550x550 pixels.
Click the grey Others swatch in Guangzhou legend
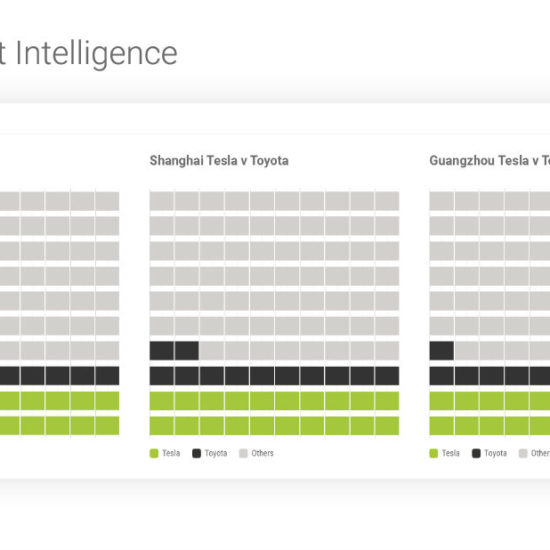(x=523, y=453)
